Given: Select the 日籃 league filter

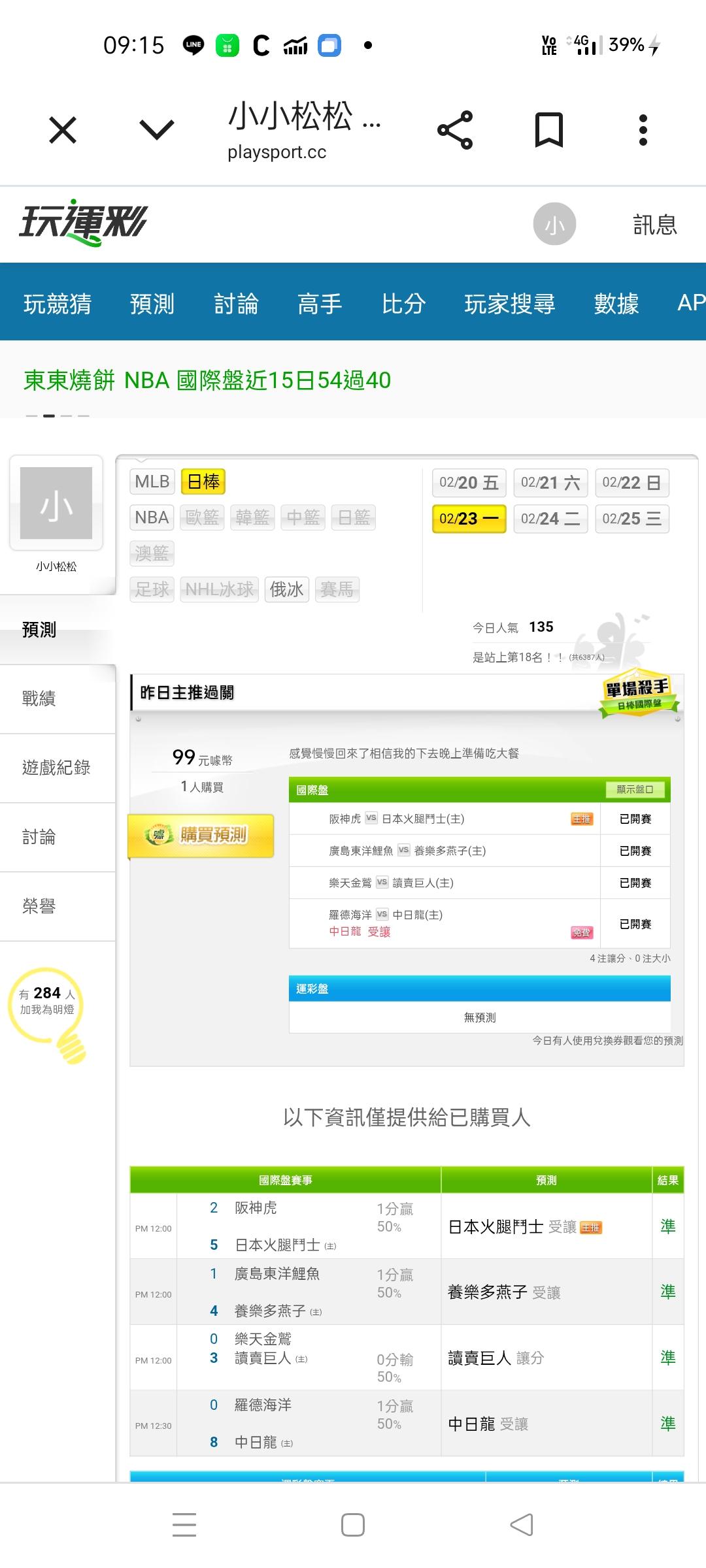Looking at the screenshot, I should pos(354,517).
